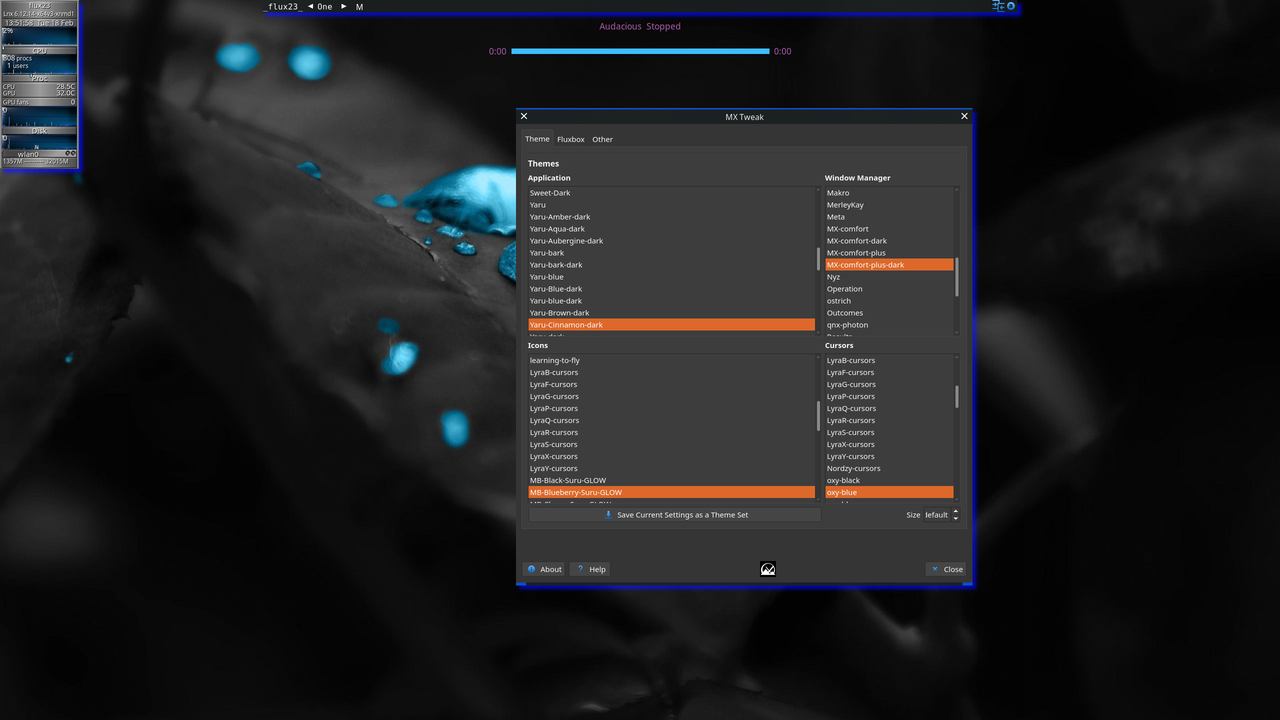The width and height of the screenshot is (1280, 720).
Task: Click the Disk label in the system monitor
Action: click(39, 130)
